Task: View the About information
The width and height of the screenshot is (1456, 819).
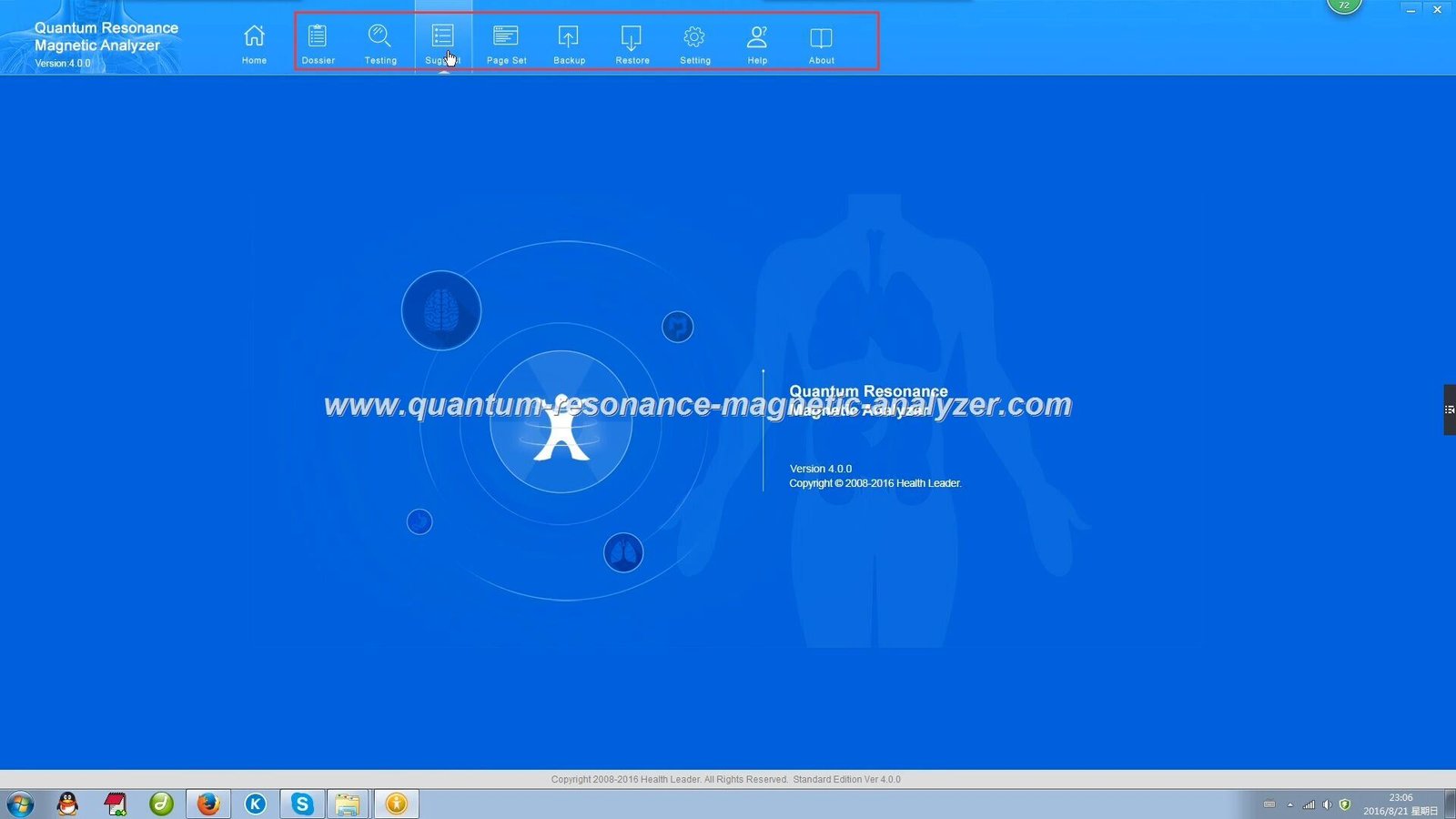Action: tap(820, 42)
